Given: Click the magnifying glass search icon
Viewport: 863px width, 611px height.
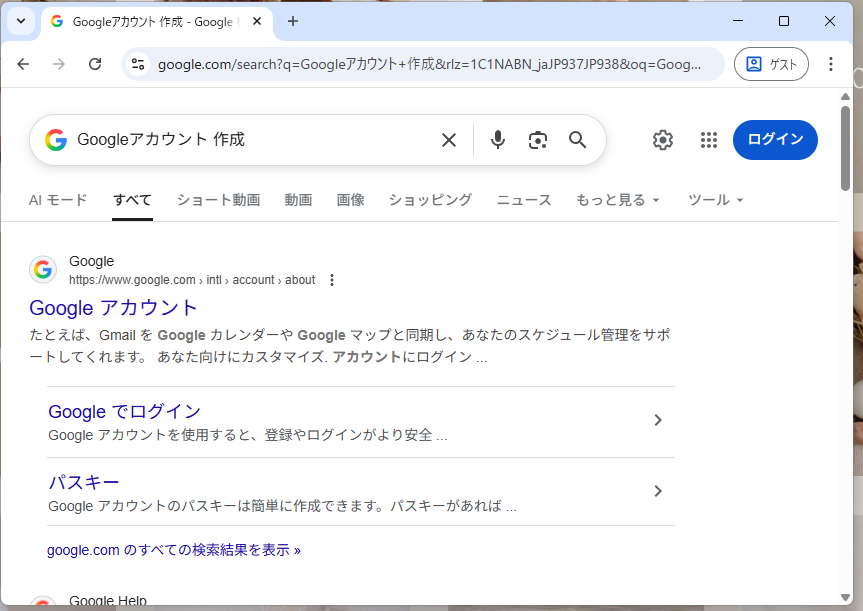Looking at the screenshot, I should 577,140.
